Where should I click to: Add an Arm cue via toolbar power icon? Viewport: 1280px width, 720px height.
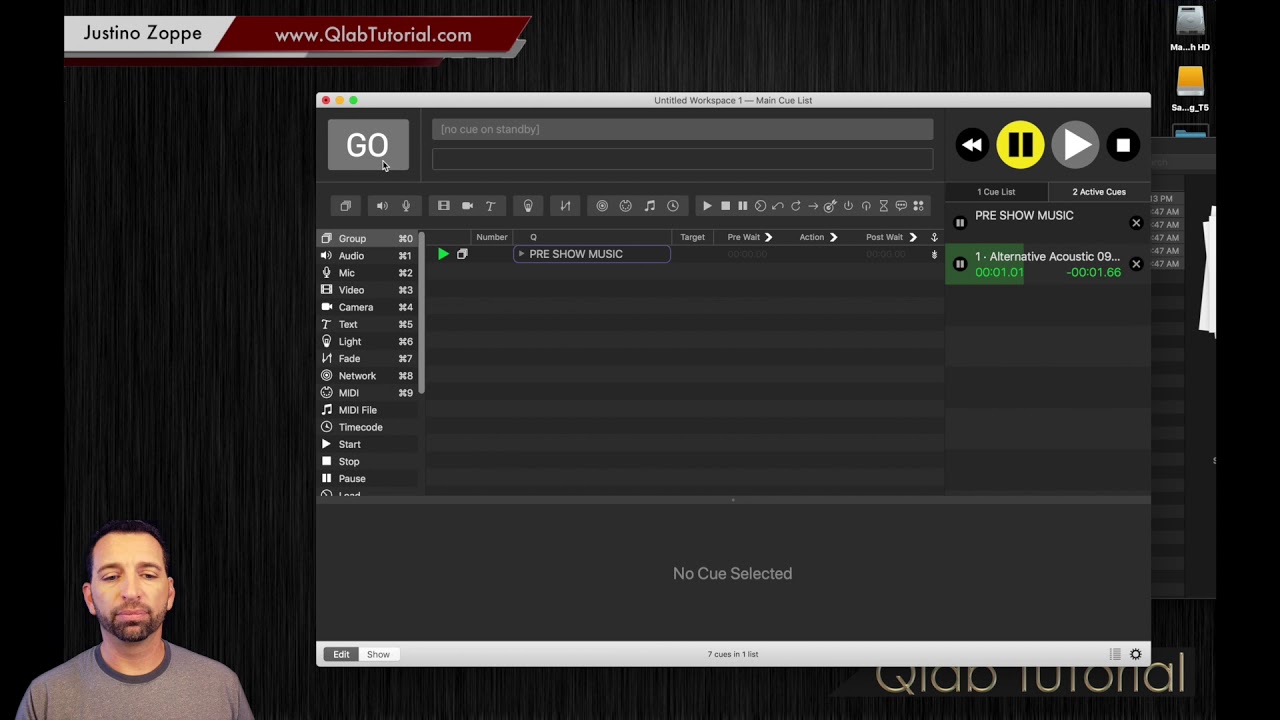coord(848,206)
